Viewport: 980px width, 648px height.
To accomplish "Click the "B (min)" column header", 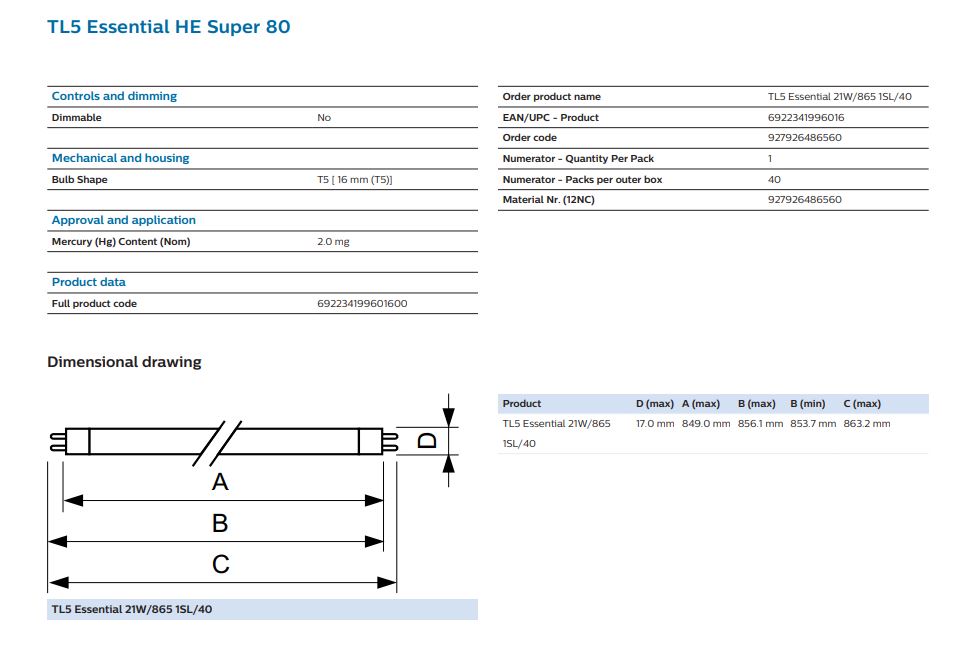I will click(x=808, y=404).
